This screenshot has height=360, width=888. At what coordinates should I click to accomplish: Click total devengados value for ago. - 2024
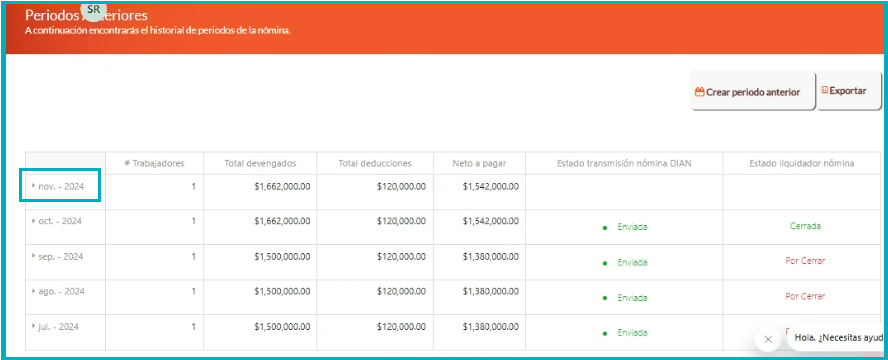[x=282, y=292]
